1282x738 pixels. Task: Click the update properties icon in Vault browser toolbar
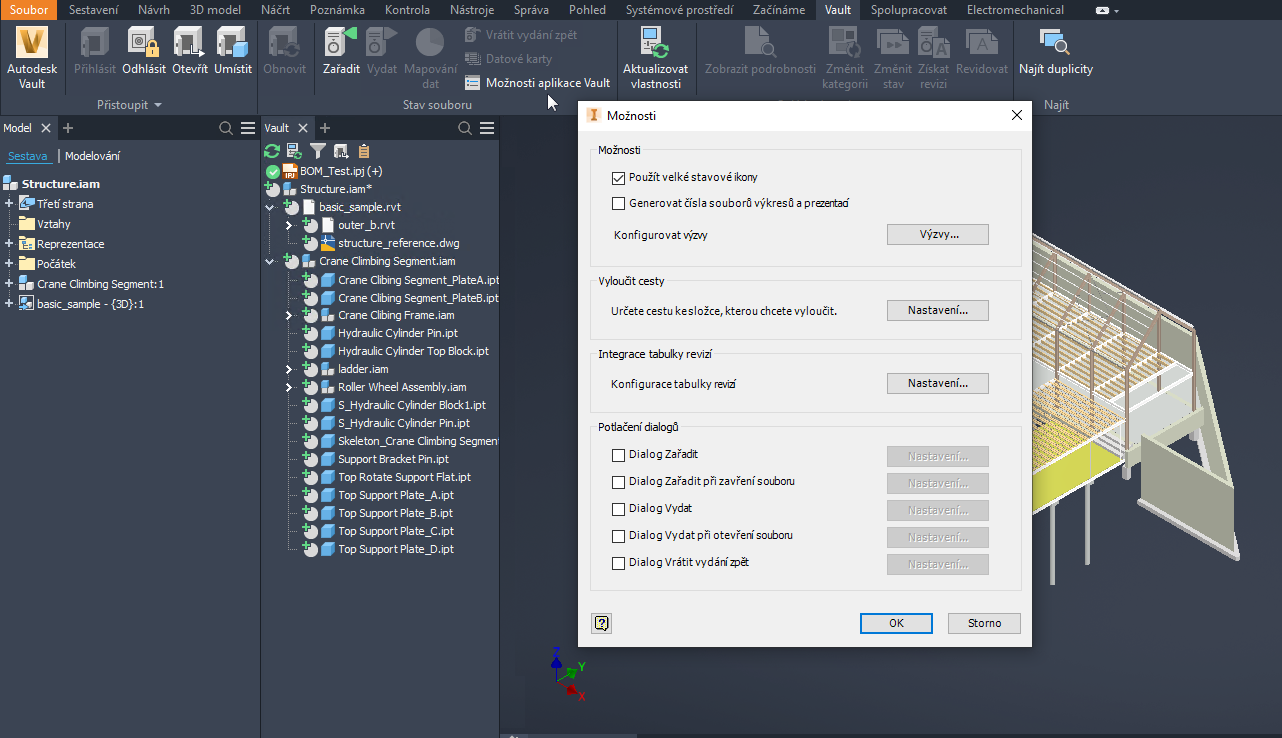(x=294, y=151)
